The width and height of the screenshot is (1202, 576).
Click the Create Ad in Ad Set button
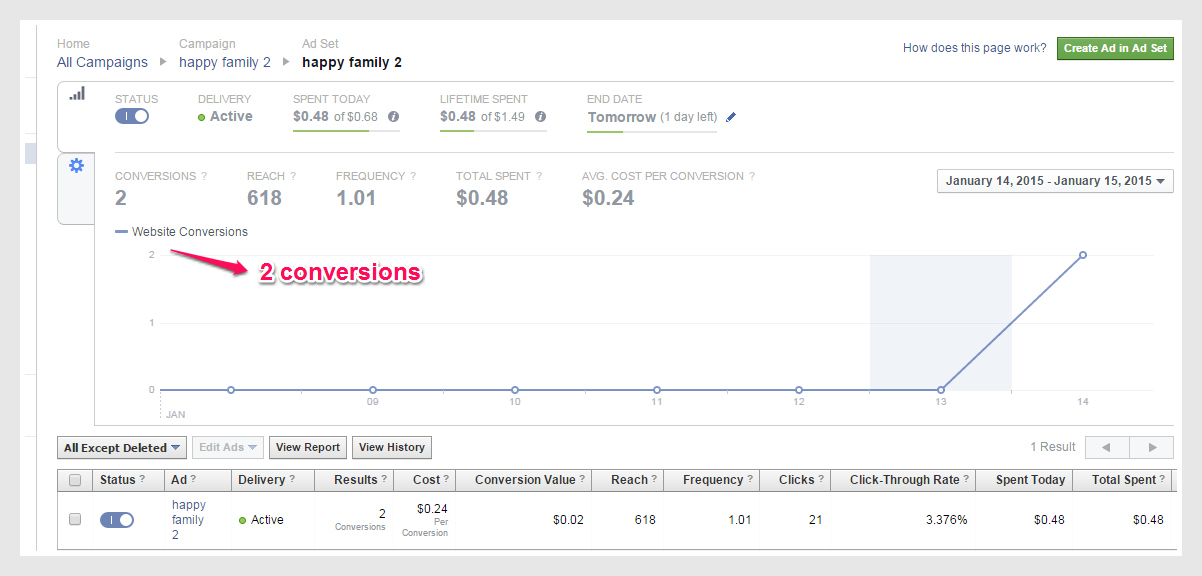1115,48
